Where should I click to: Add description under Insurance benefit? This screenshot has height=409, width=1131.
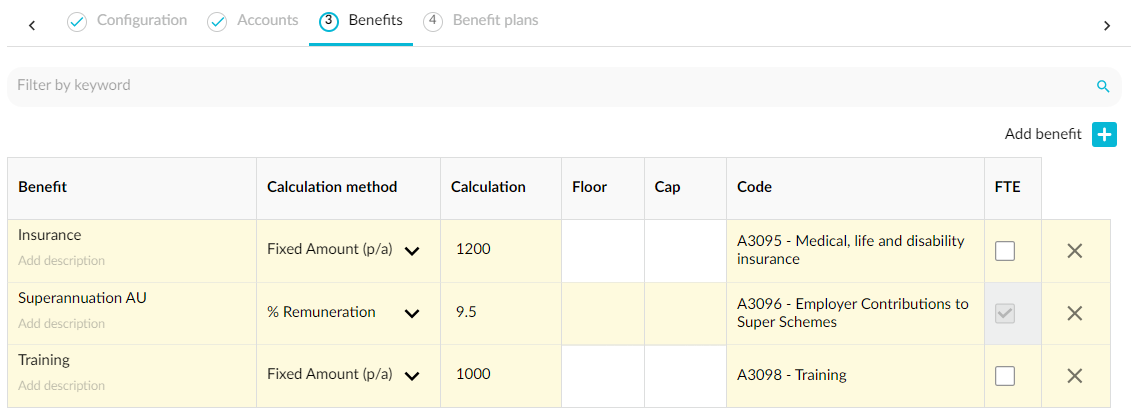point(62,261)
